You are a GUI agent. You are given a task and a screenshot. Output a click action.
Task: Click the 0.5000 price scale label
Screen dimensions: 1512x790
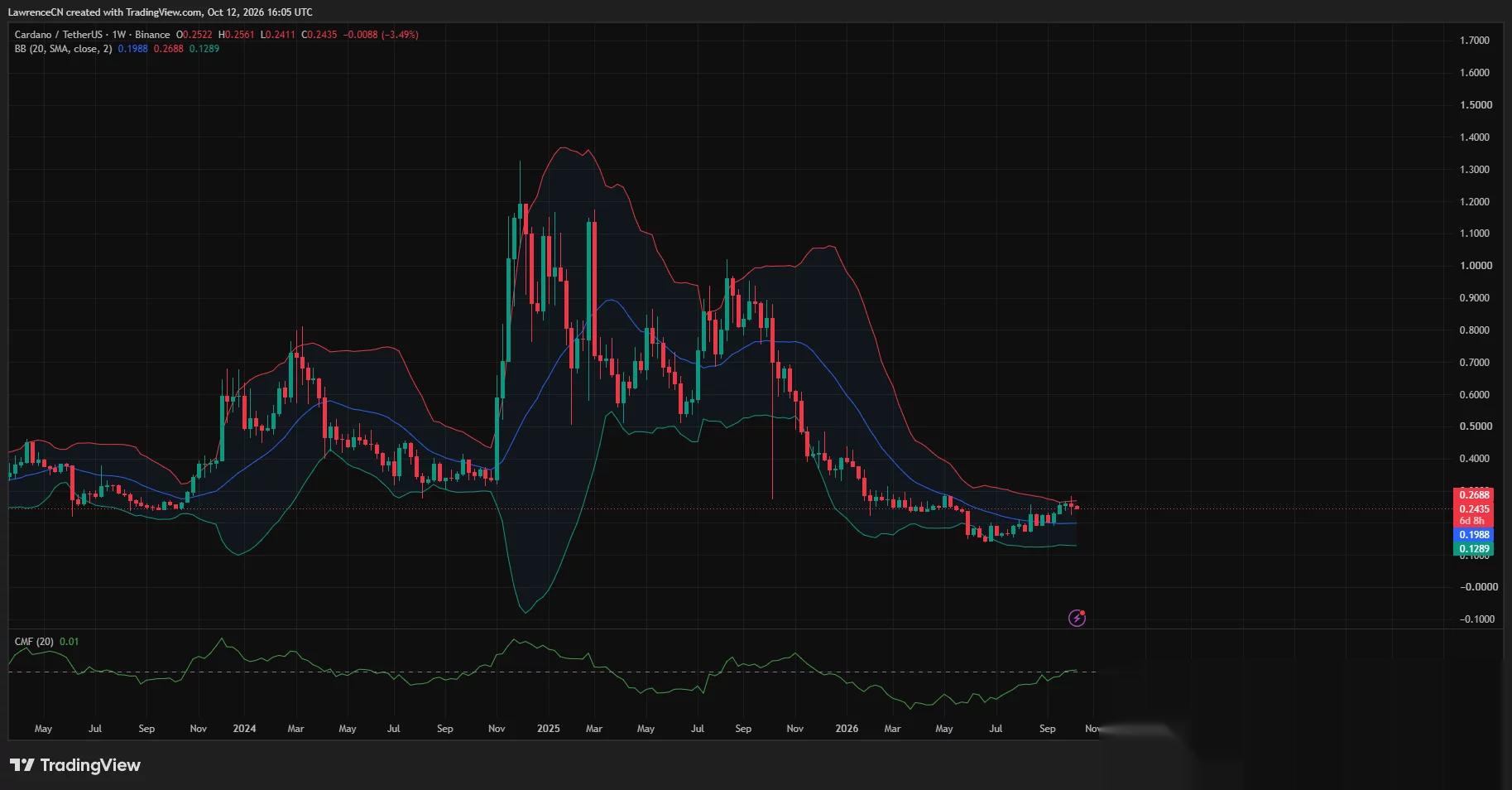[x=1475, y=426]
